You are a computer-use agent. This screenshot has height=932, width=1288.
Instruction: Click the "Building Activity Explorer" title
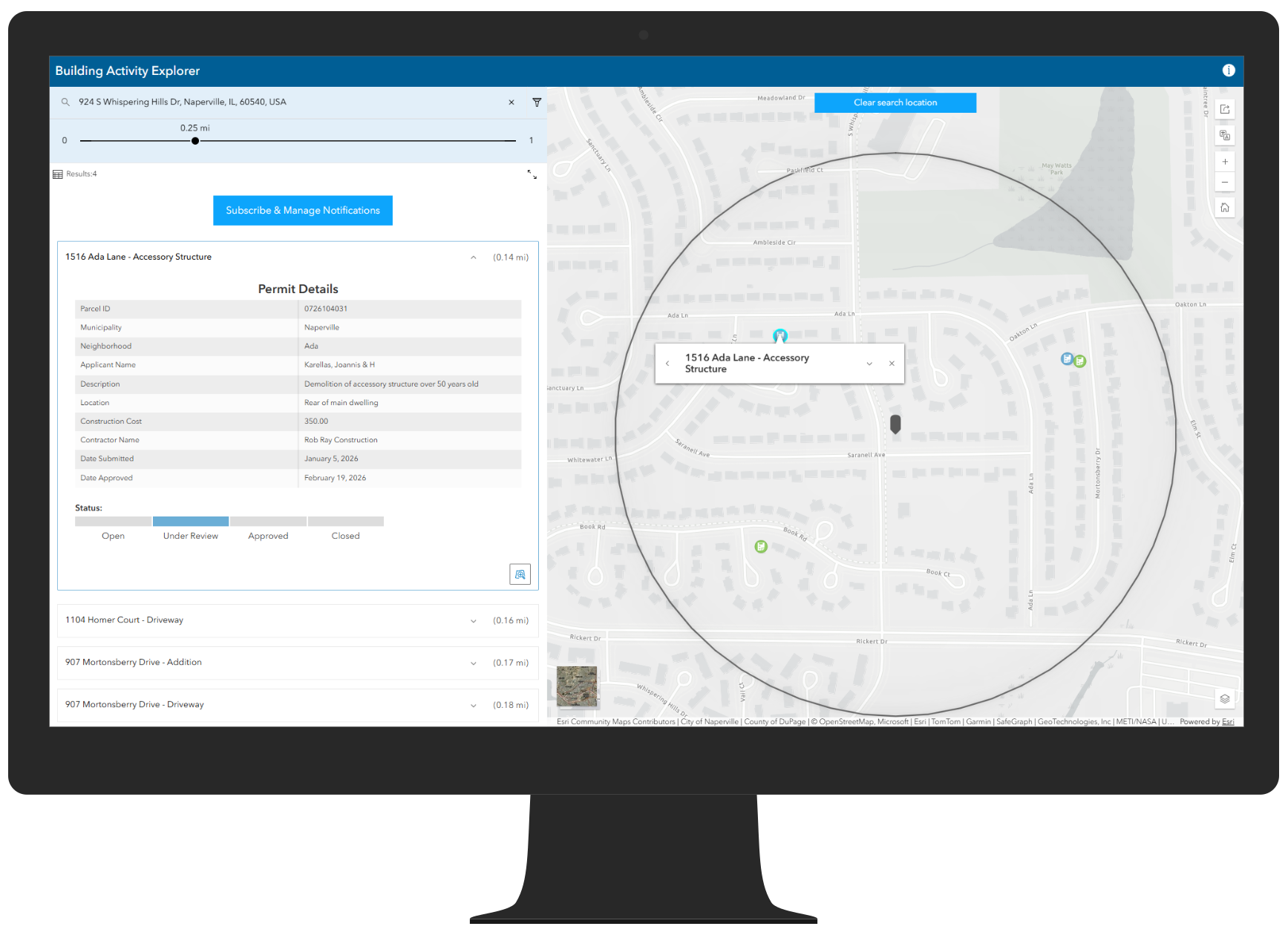click(x=128, y=70)
